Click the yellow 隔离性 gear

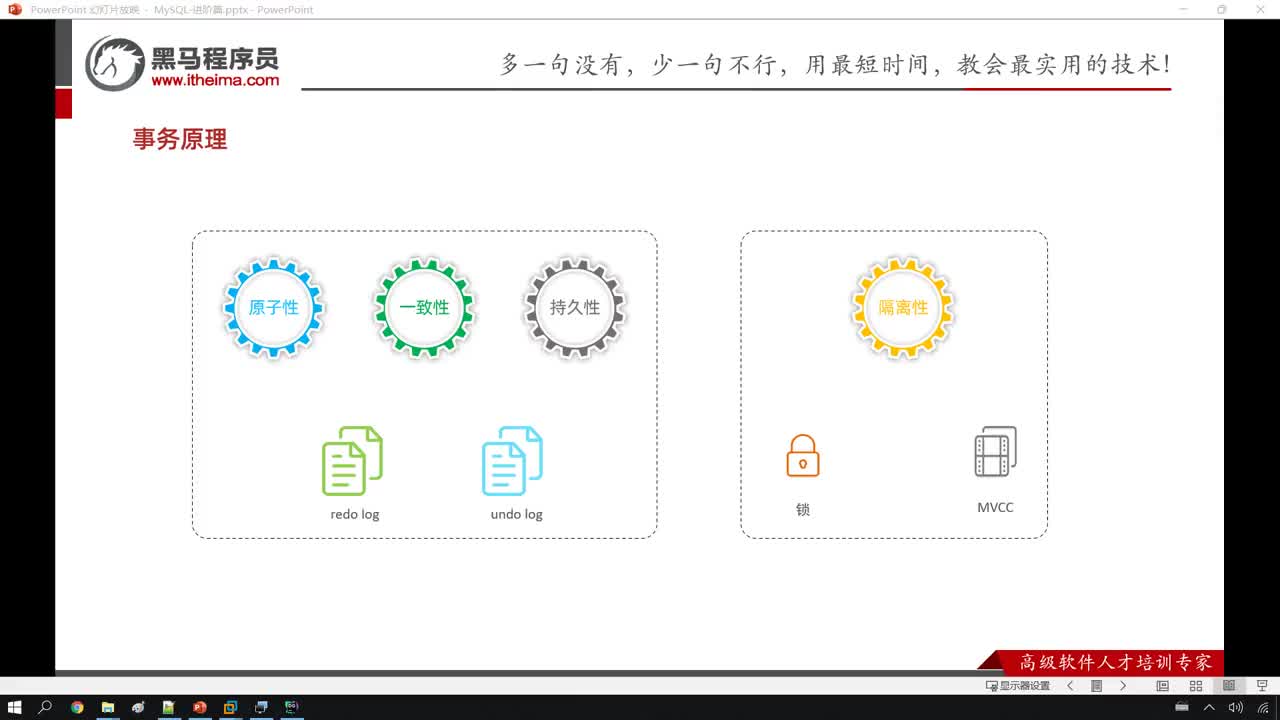903,307
